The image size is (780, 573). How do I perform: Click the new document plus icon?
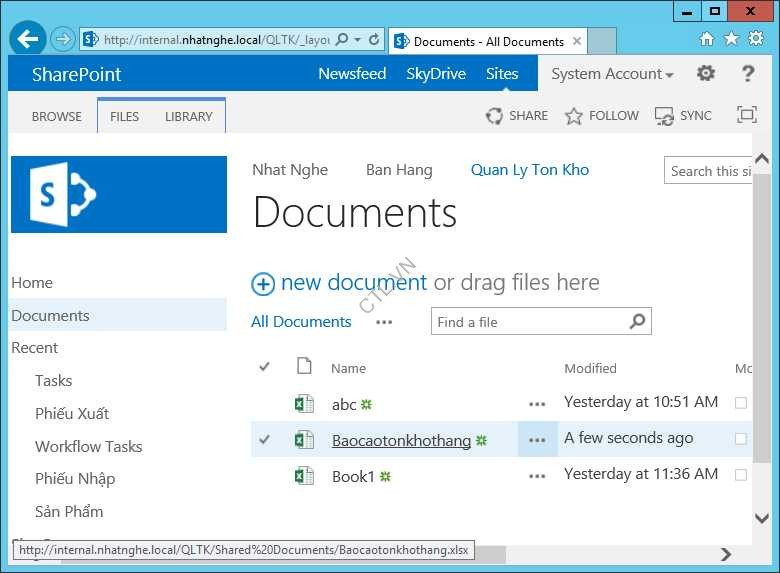[x=263, y=285]
